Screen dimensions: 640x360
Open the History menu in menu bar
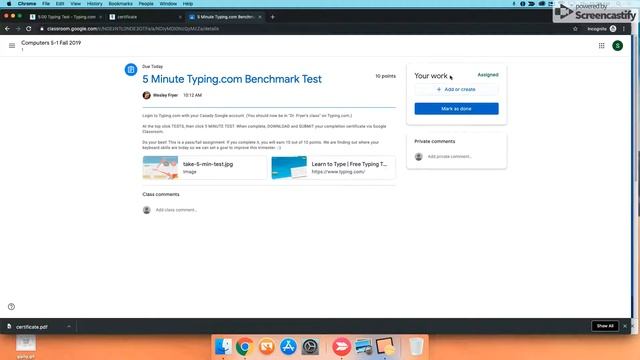[x=94, y=4]
